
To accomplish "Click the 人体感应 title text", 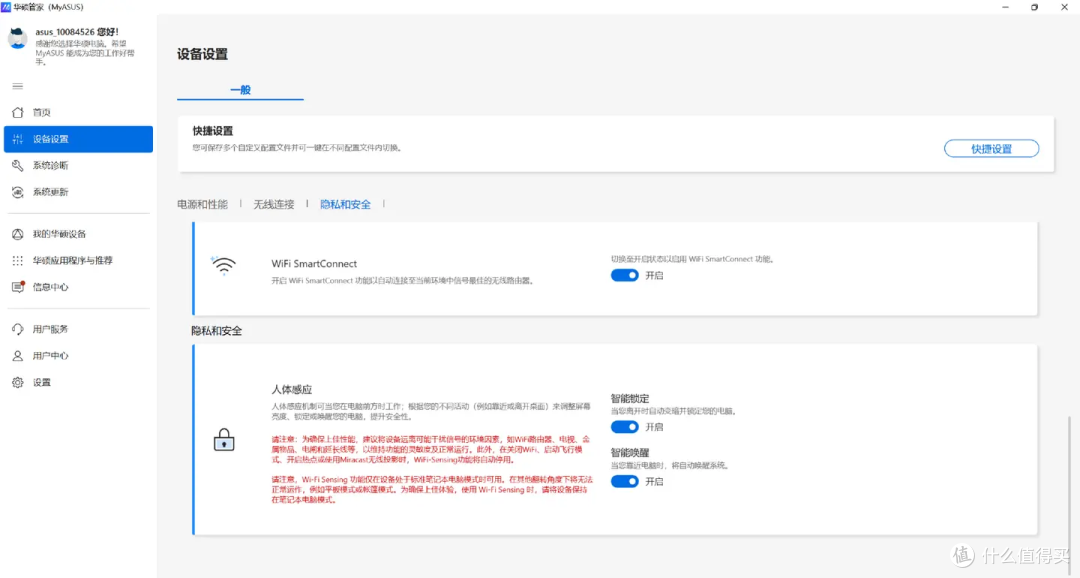I will [x=291, y=390].
